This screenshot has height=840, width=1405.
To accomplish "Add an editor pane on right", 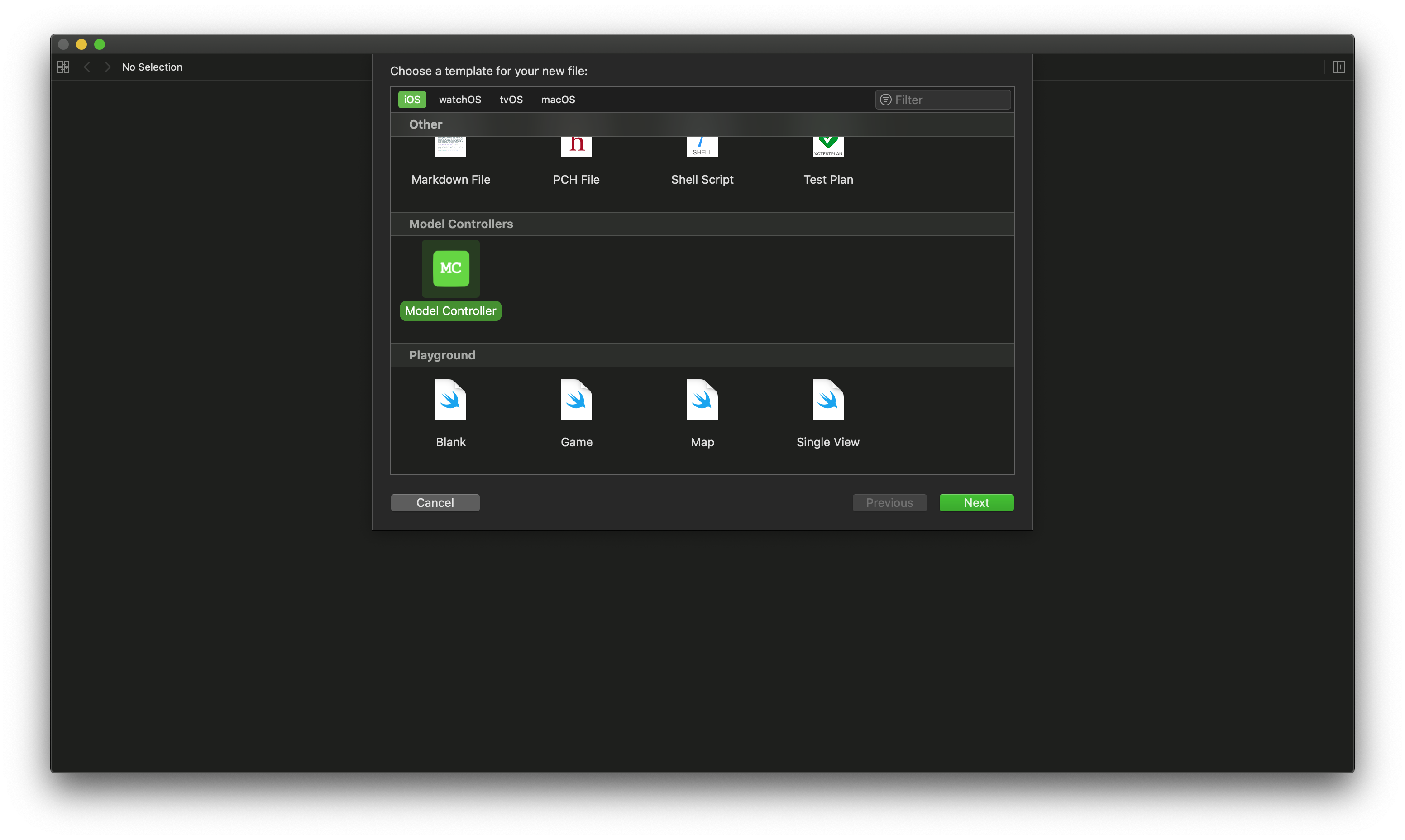I will pyautogui.click(x=1339, y=67).
